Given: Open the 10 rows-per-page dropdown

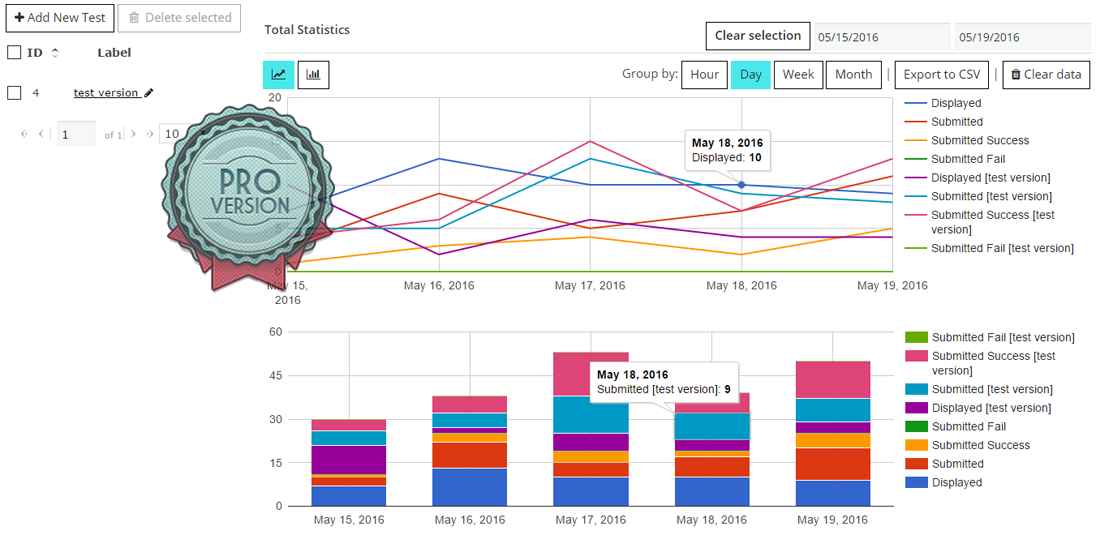Looking at the screenshot, I should pyautogui.click(x=172, y=134).
